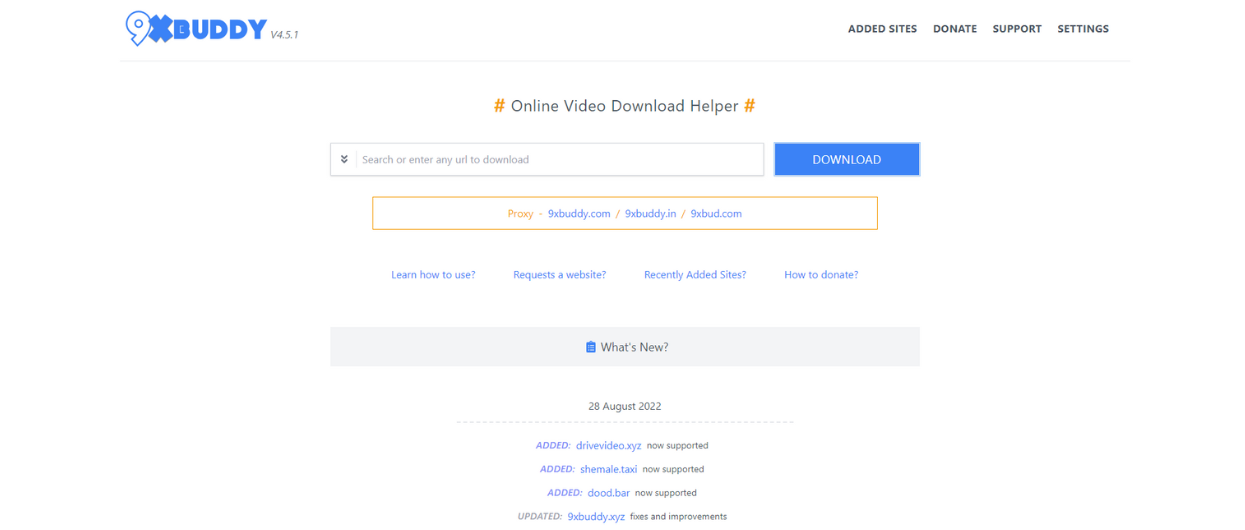Select the 28 August 2022 date text
Screen dimensions: 1245x530
625,407
